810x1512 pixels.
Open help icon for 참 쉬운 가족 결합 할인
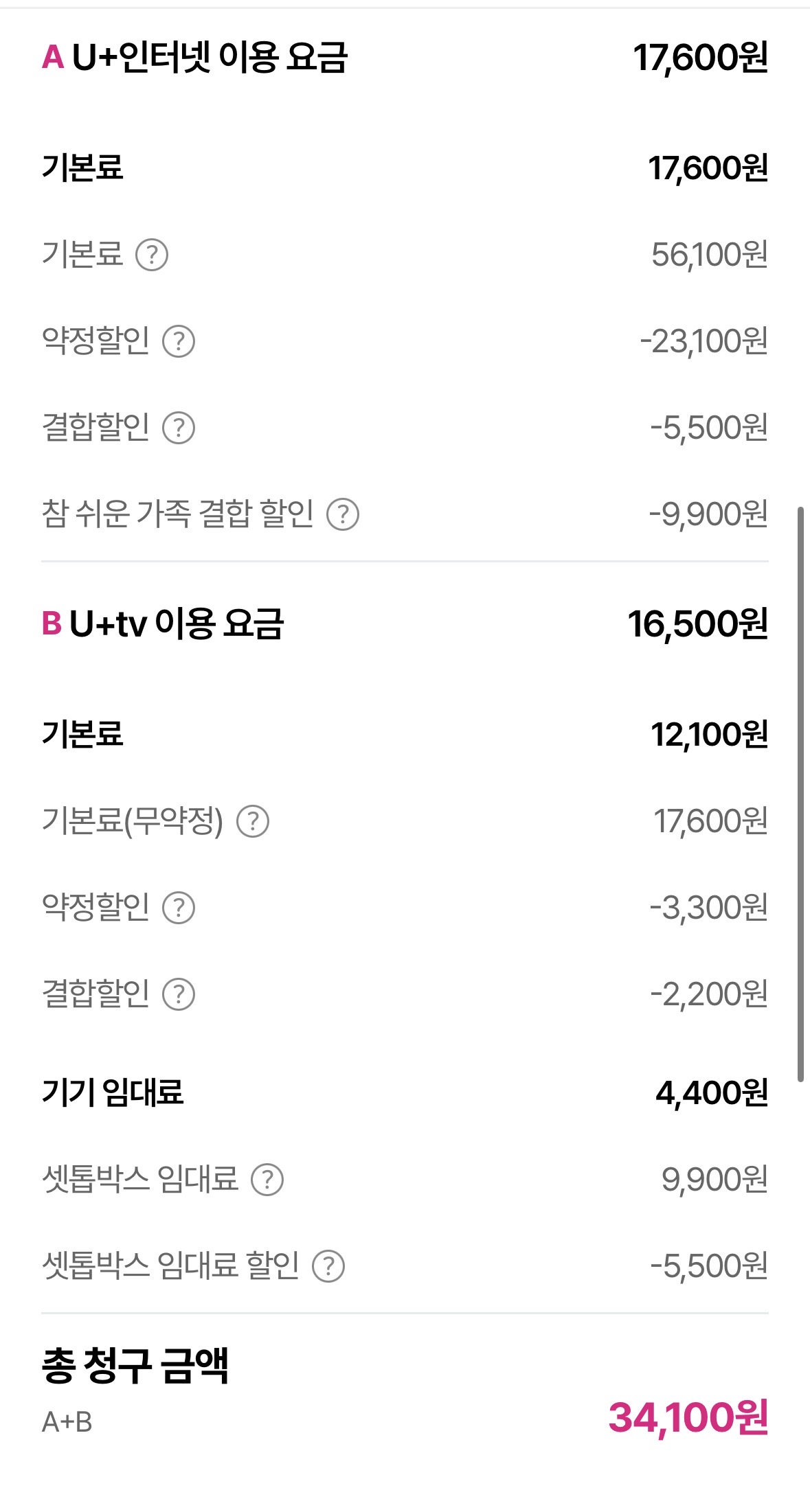point(343,514)
